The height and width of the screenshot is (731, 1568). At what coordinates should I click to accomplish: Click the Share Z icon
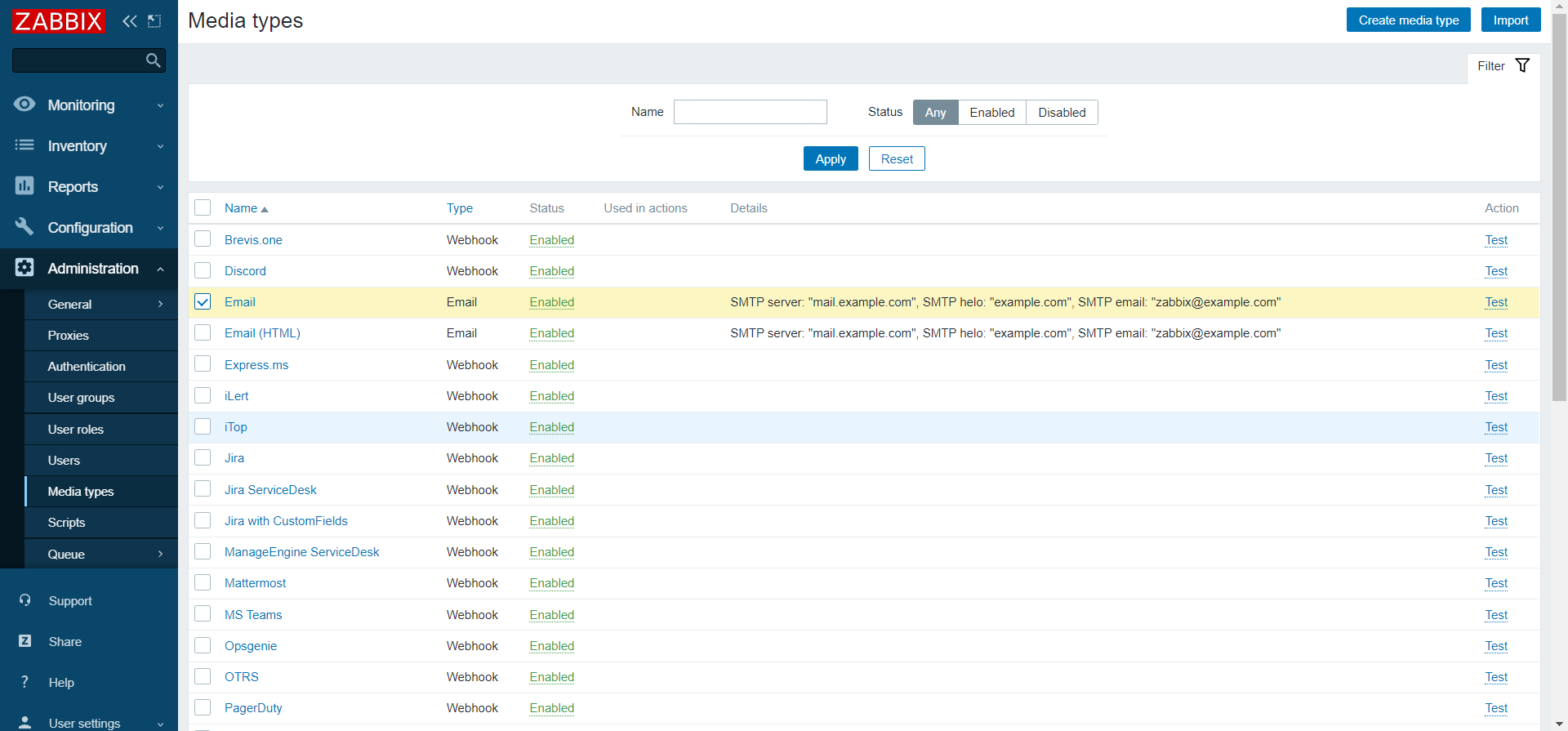coord(24,641)
